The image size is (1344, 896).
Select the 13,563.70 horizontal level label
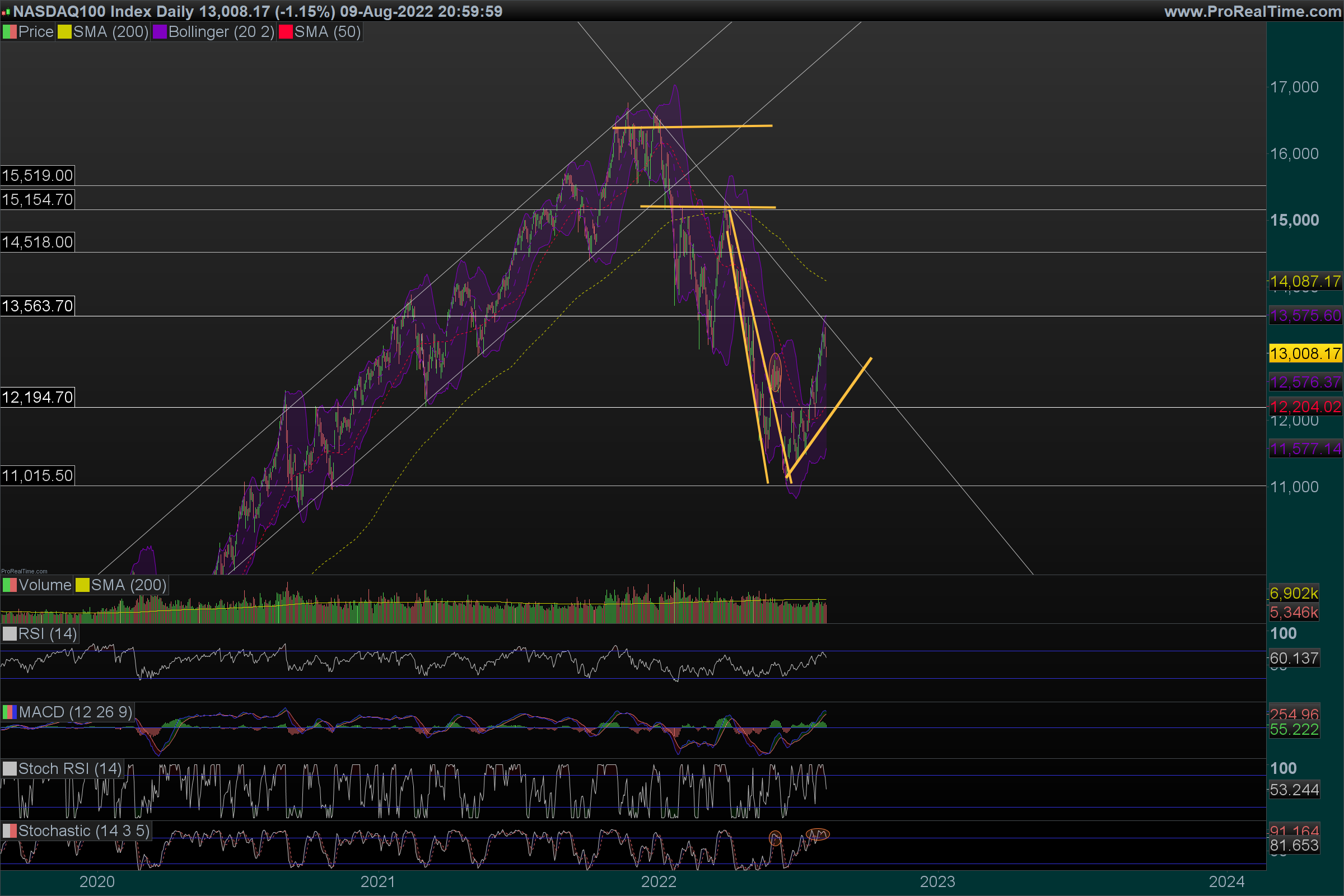38,306
